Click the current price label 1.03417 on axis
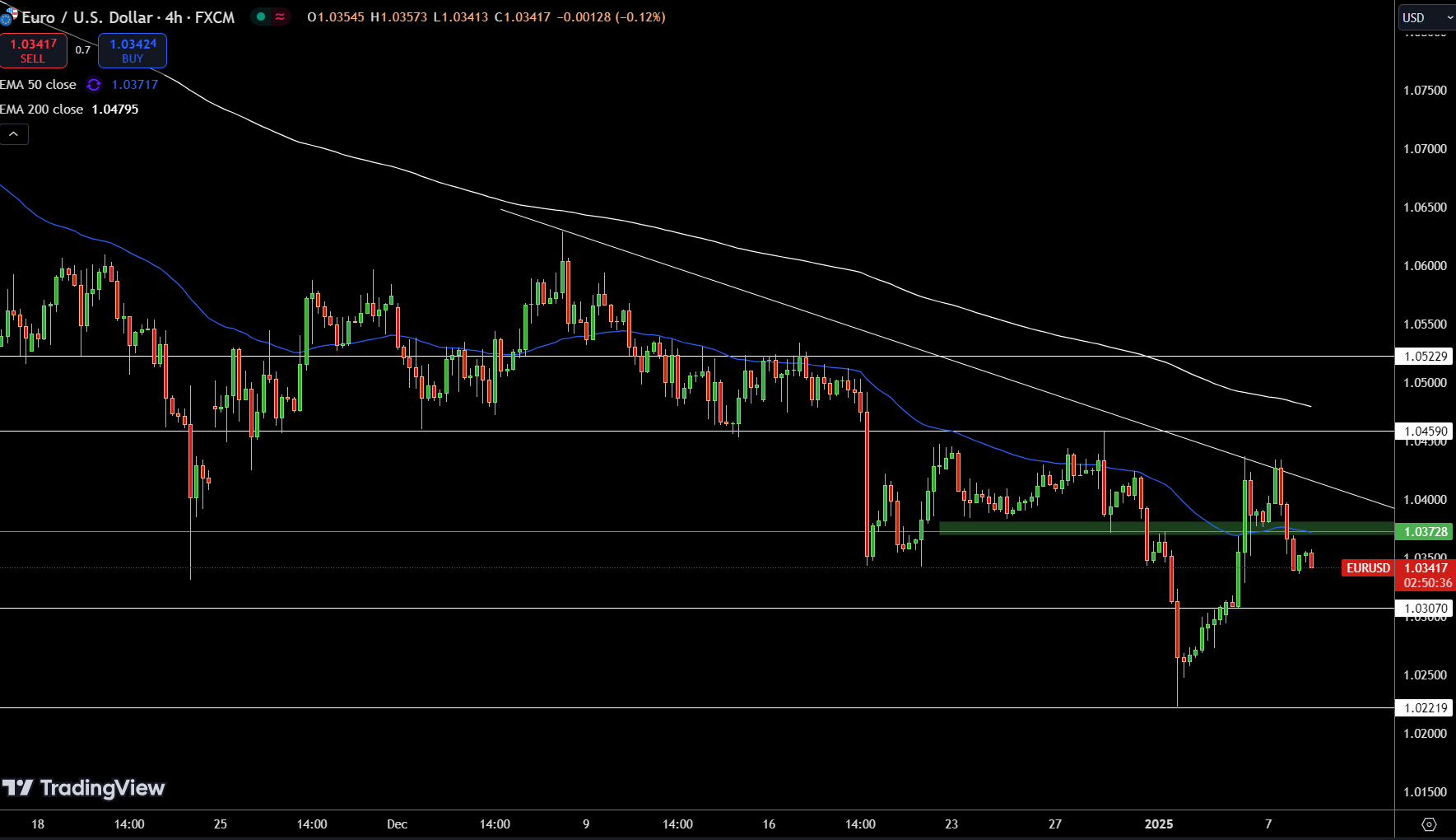Image resolution: width=1456 pixels, height=840 pixels. click(x=1426, y=568)
